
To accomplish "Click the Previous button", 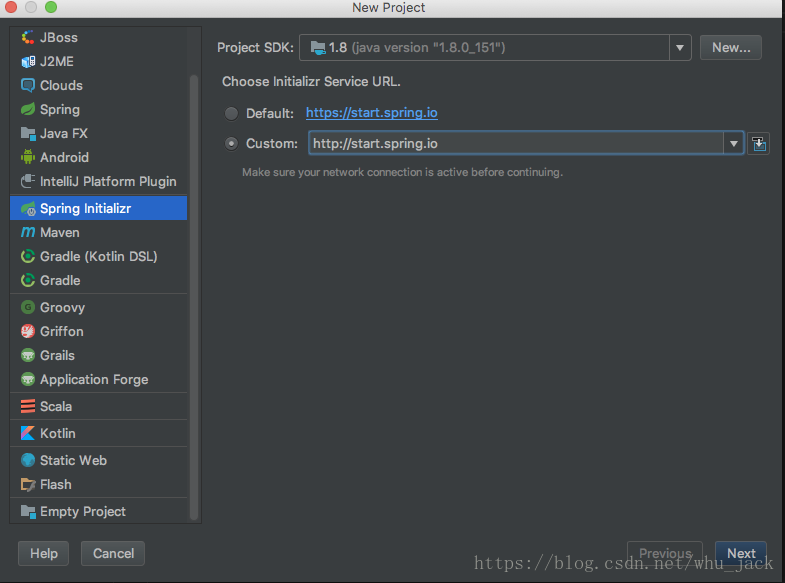I will point(665,553).
